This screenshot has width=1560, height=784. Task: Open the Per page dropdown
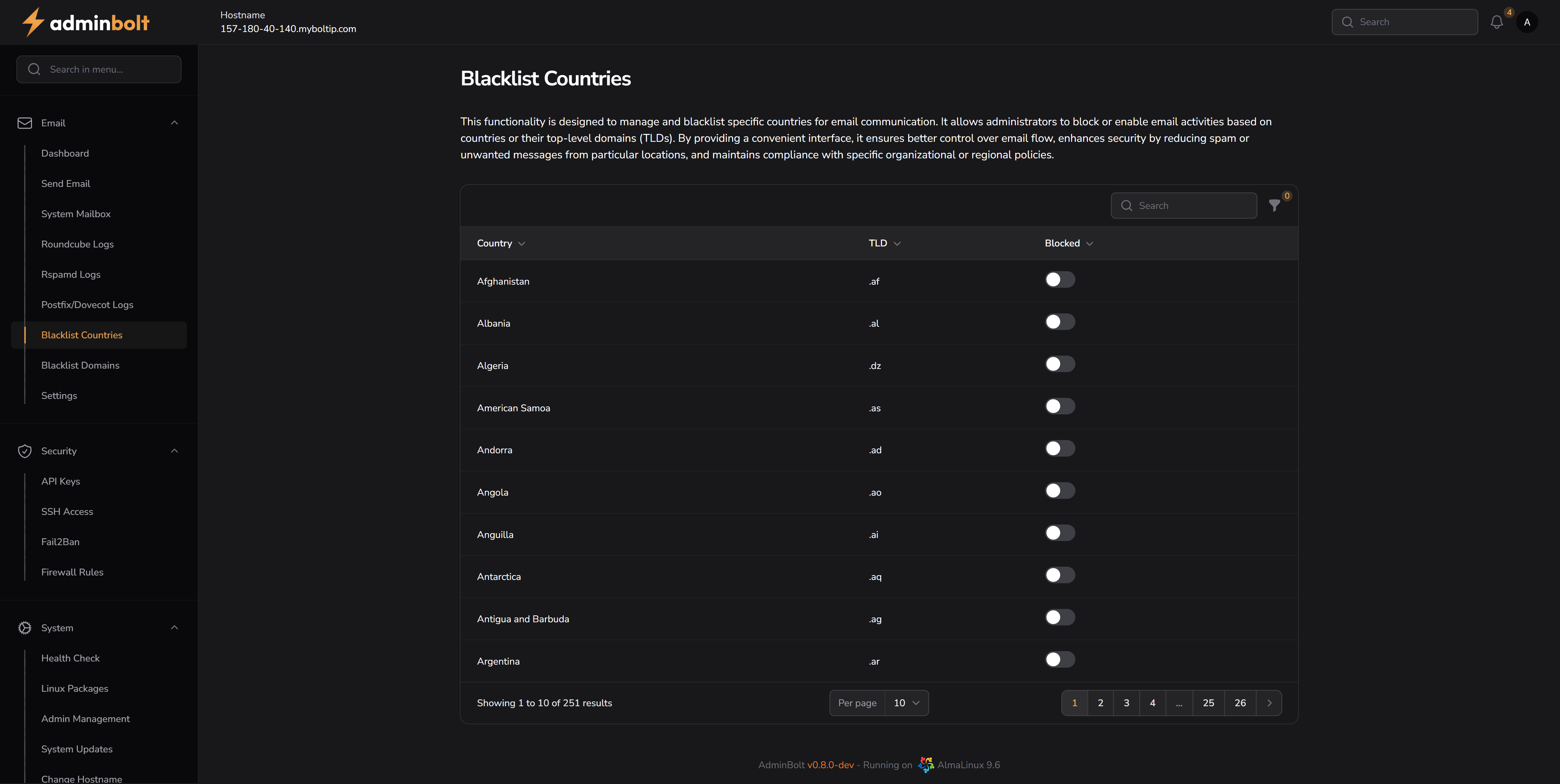tap(906, 703)
